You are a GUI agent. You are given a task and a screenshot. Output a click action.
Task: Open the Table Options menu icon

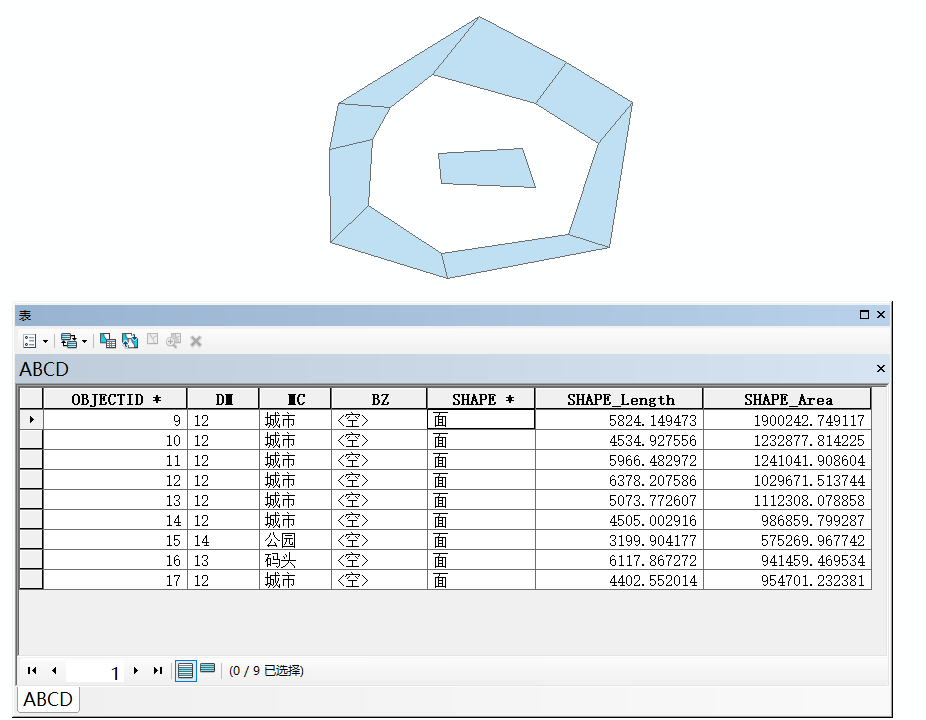click(30, 340)
